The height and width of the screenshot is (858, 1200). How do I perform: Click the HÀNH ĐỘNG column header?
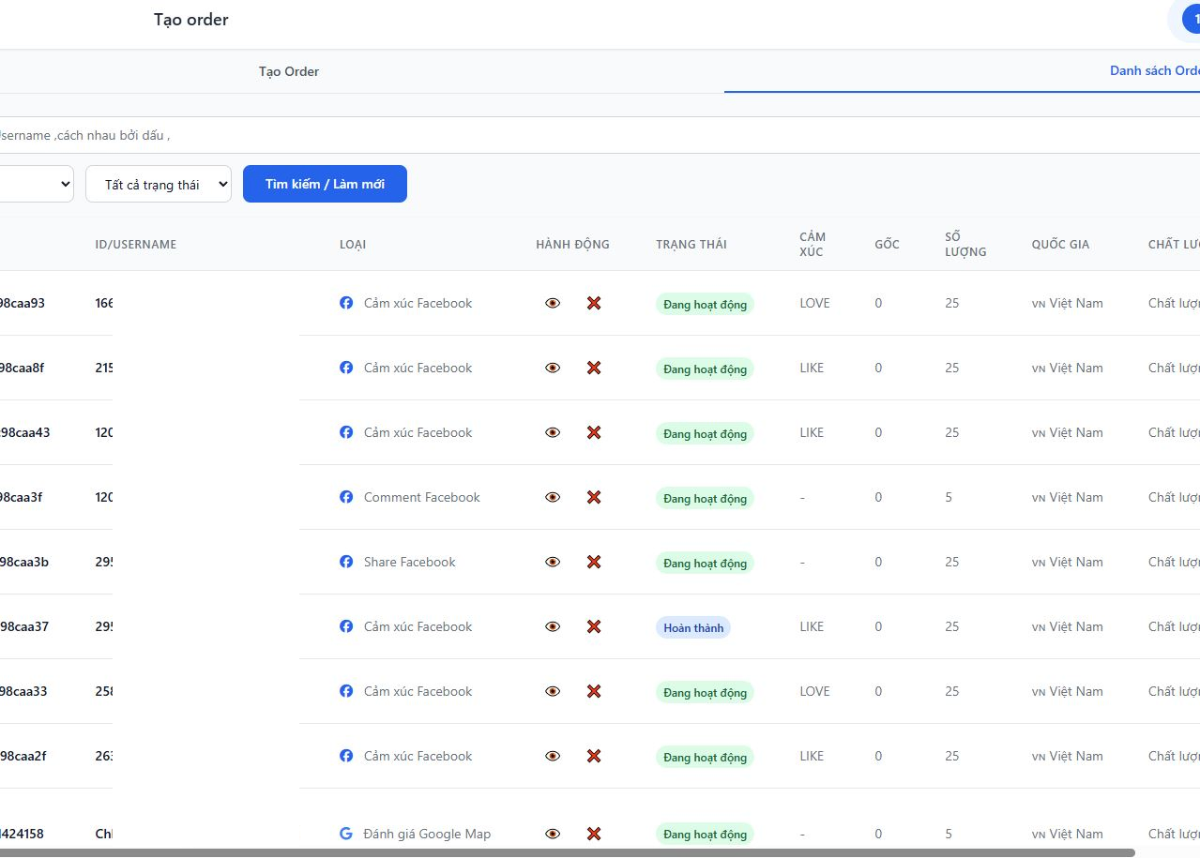coord(572,244)
